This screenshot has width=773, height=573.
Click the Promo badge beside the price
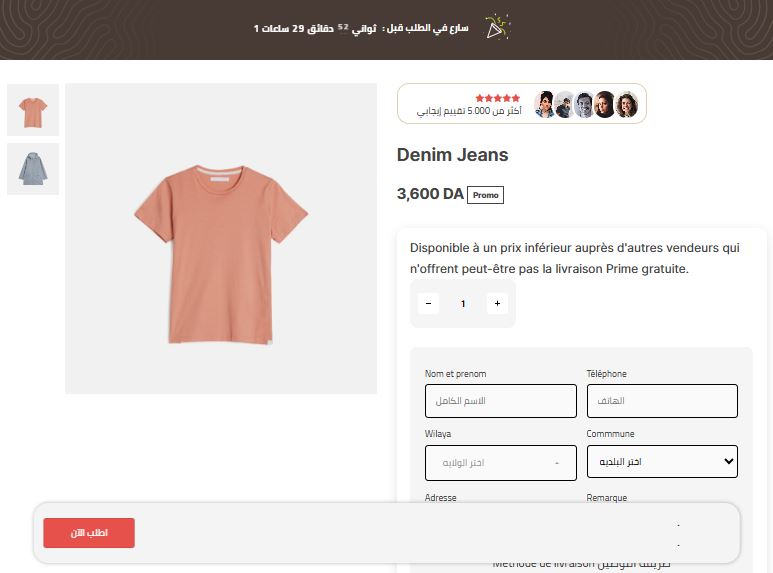[x=486, y=195]
